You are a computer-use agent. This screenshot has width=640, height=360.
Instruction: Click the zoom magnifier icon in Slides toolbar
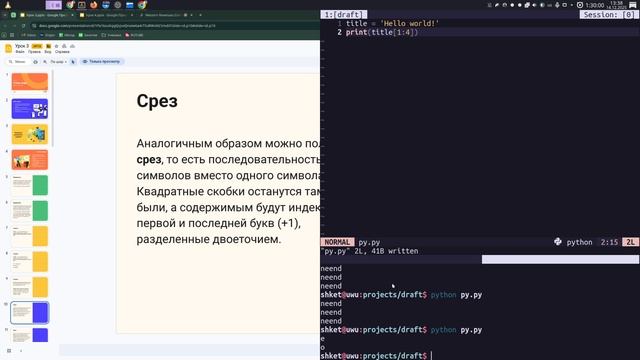tap(45, 62)
